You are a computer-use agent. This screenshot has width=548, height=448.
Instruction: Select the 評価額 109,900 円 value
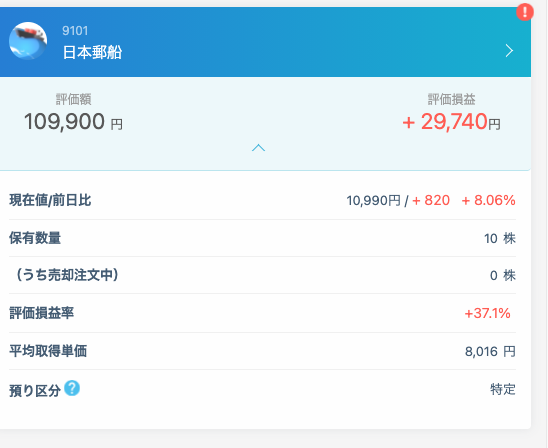coord(73,122)
